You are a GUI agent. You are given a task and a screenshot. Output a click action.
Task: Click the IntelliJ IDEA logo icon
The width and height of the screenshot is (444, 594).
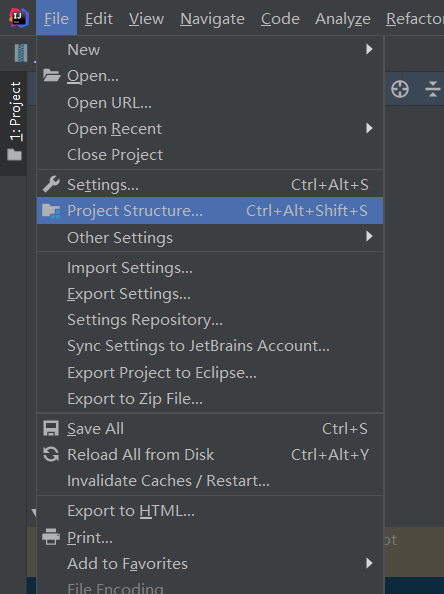(x=19, y=18)
